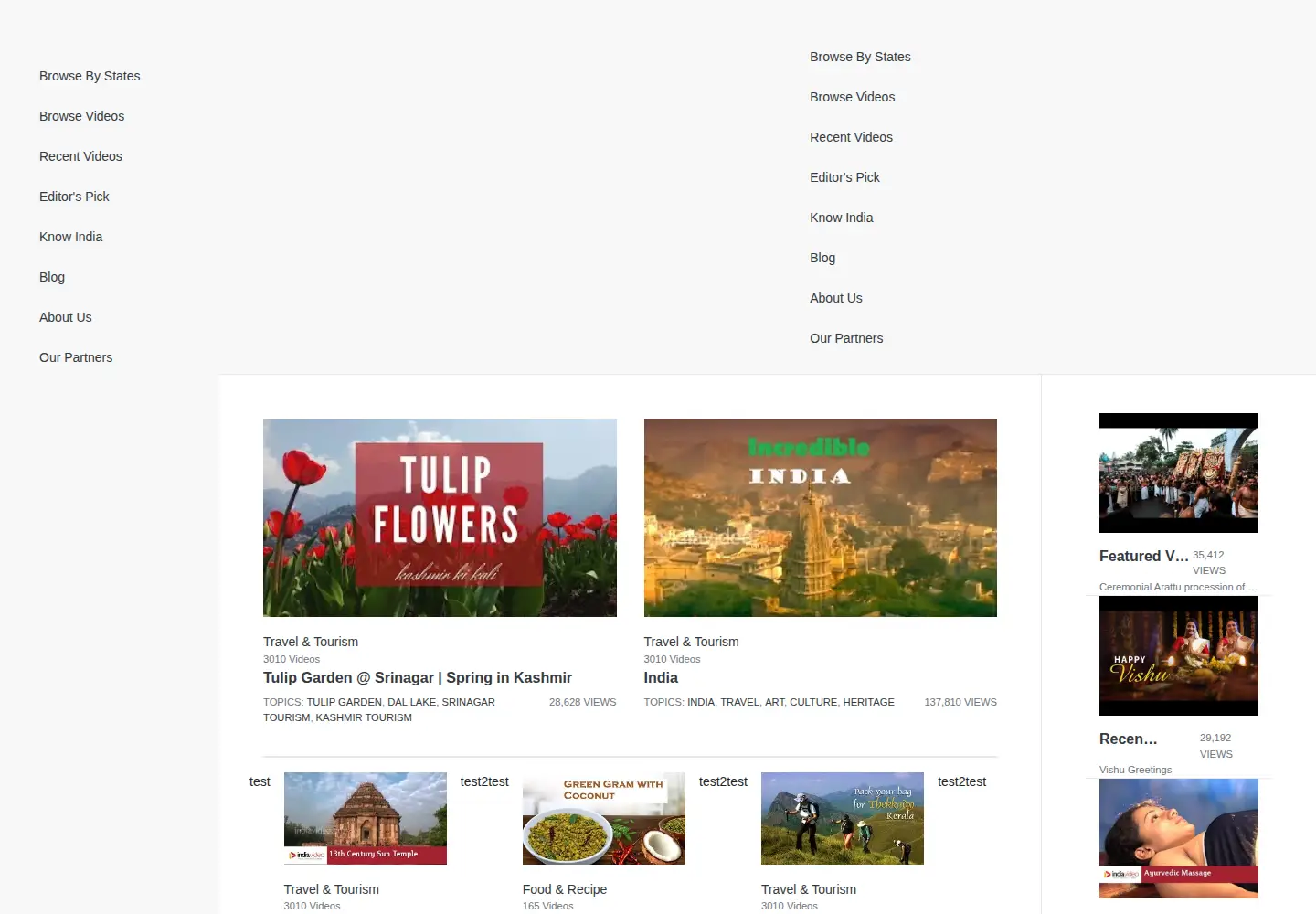Screen dimensions: 1316x914
Task: Select the DAL LAKE topic tag
Action: coord(411,702)
